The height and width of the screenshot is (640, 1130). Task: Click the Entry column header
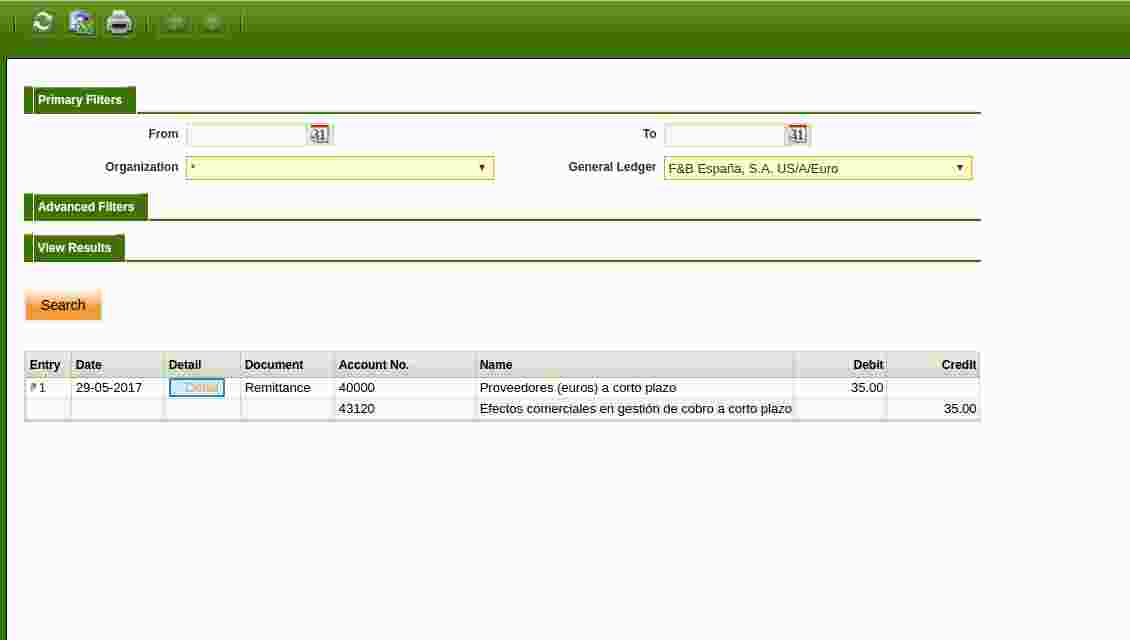pos(45,365)
